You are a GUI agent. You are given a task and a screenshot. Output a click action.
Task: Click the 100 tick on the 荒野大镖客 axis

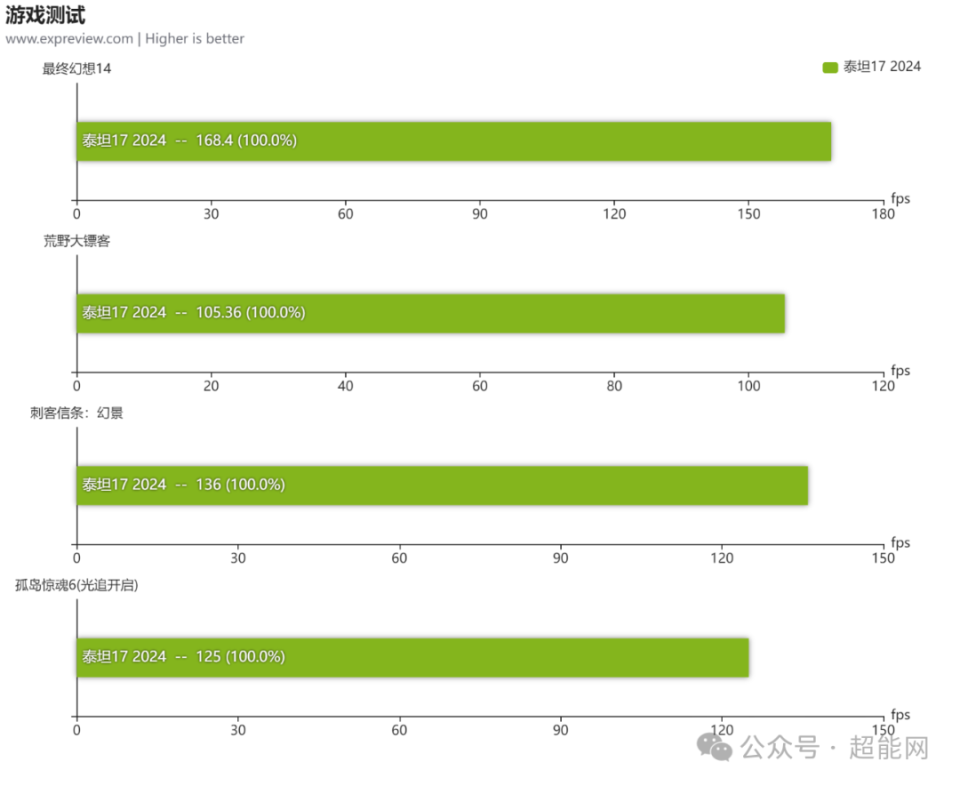tap(749, 386)
